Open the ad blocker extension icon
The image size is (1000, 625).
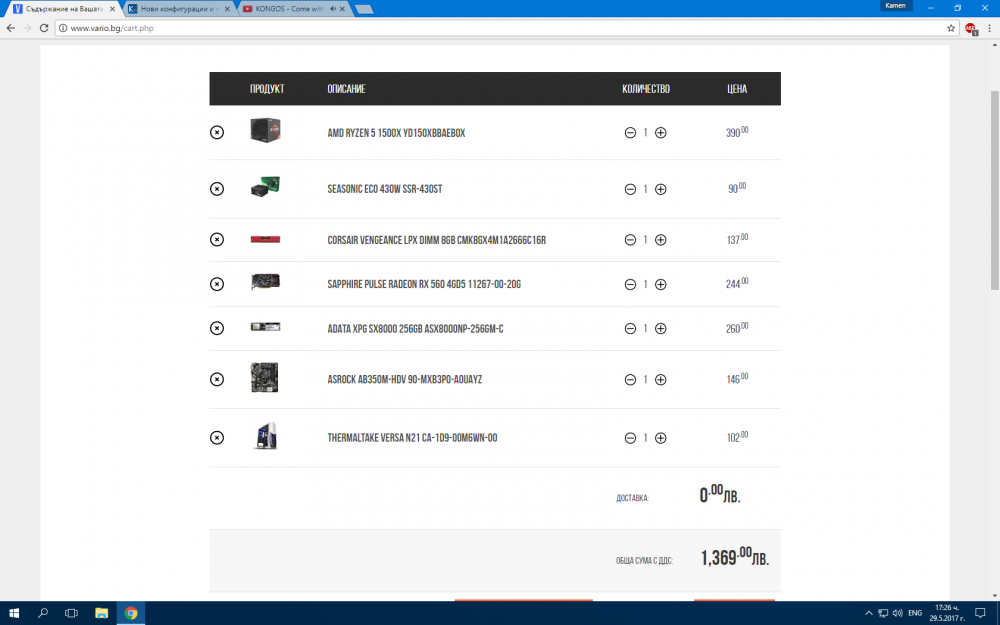(x=971, y=29)
